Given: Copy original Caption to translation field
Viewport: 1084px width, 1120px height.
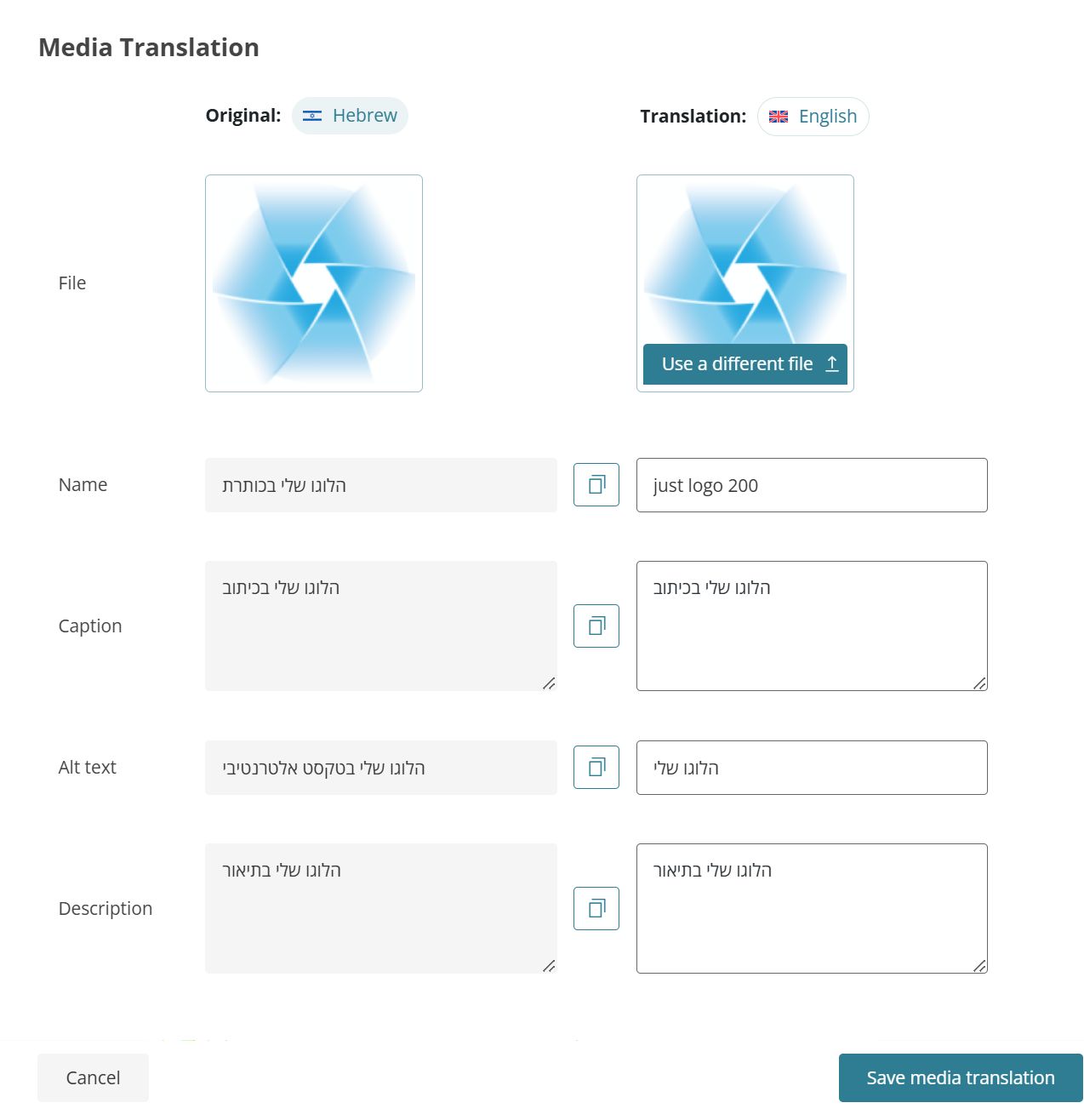Looking at the screenshot, I should pos(596,626).
